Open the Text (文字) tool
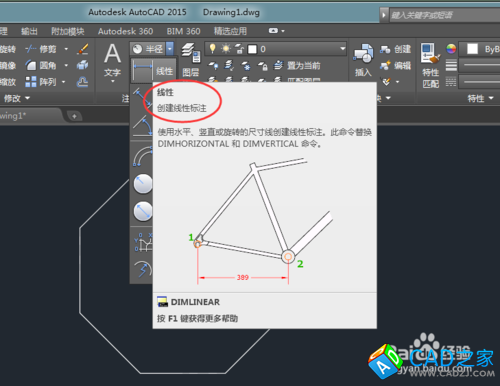This screenshot has height=386, width=500. click(x=112, y=62)
